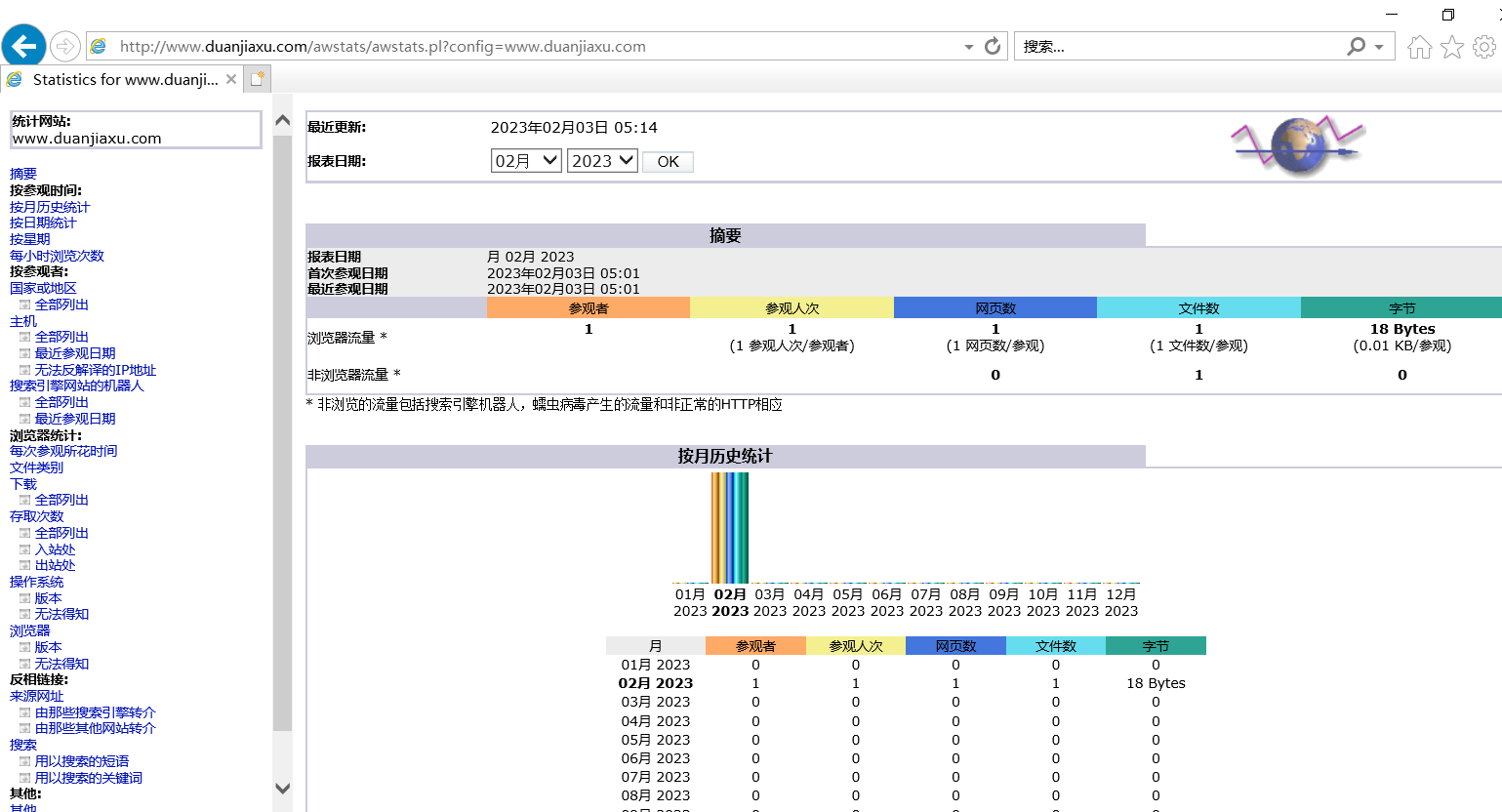Open the 02月 month dropdown

526,161
